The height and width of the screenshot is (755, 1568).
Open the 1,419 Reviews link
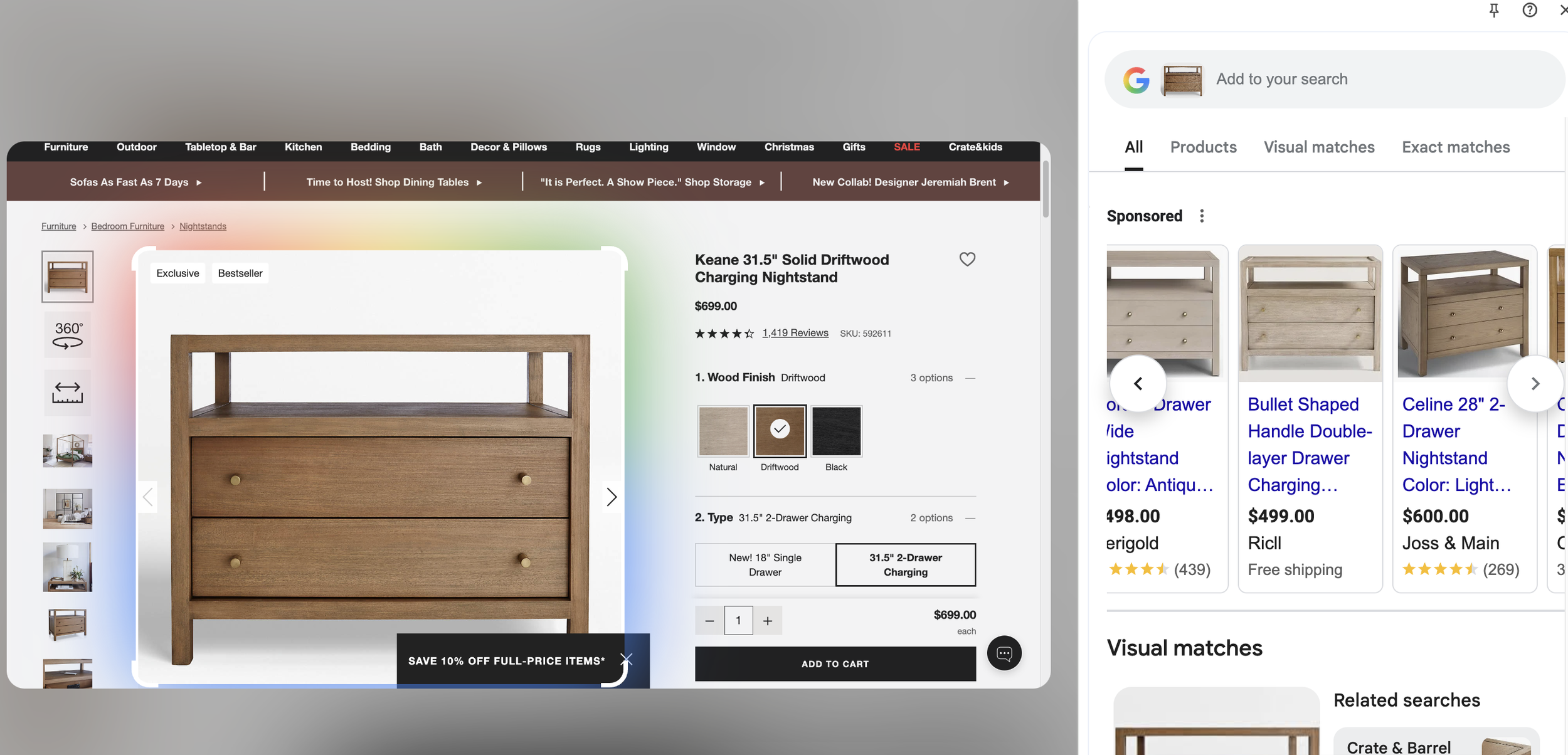(795, 333)
